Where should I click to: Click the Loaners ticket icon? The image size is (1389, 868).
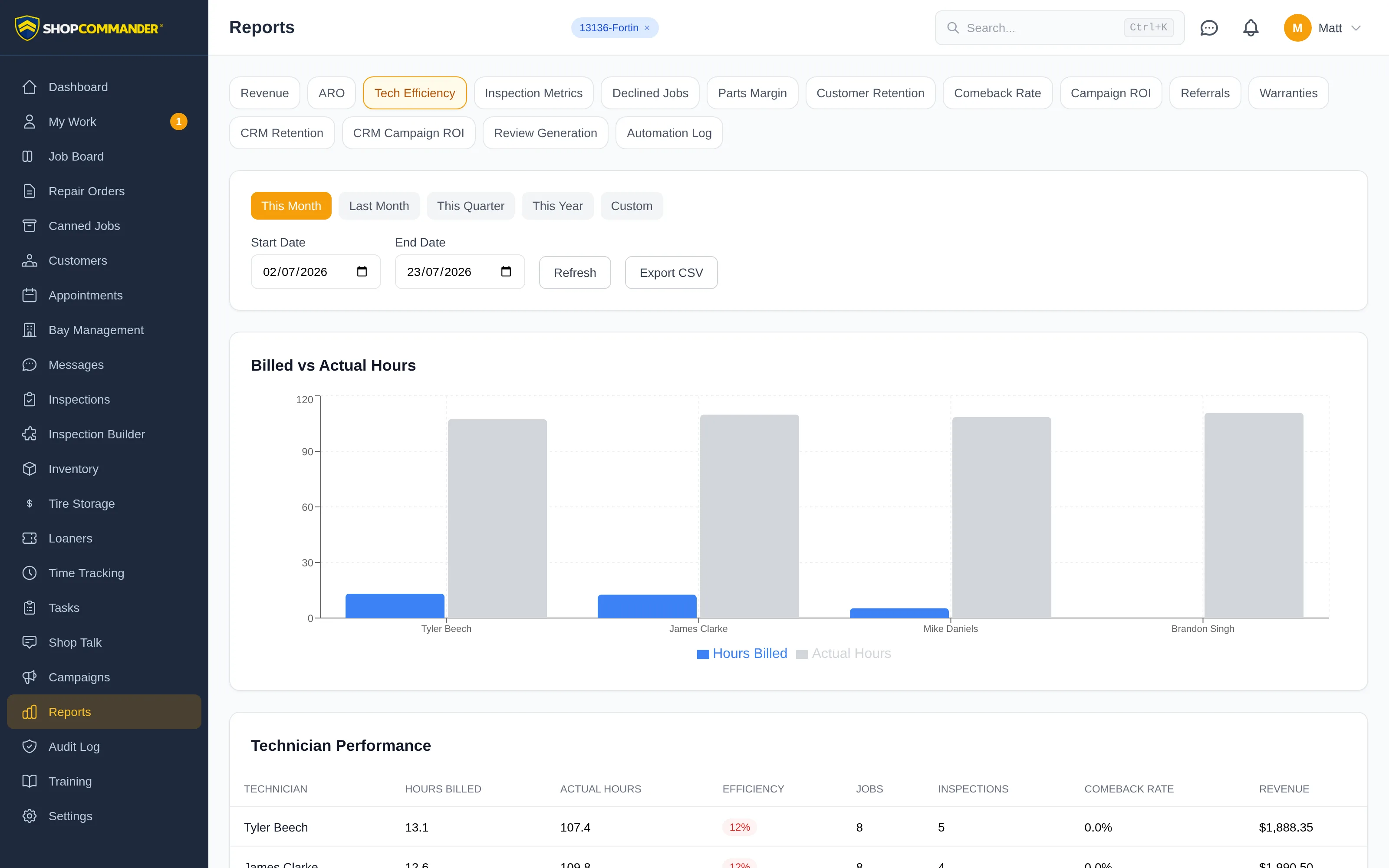pos(29,539)
